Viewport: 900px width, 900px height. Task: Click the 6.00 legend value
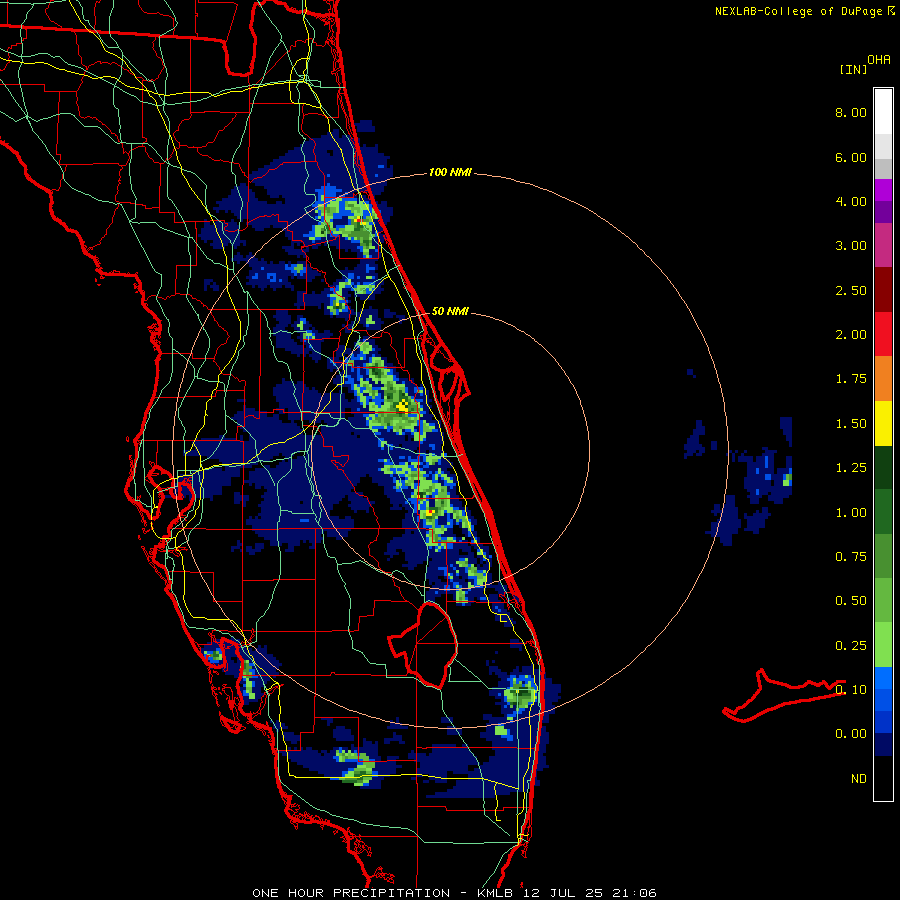[851, 157]
